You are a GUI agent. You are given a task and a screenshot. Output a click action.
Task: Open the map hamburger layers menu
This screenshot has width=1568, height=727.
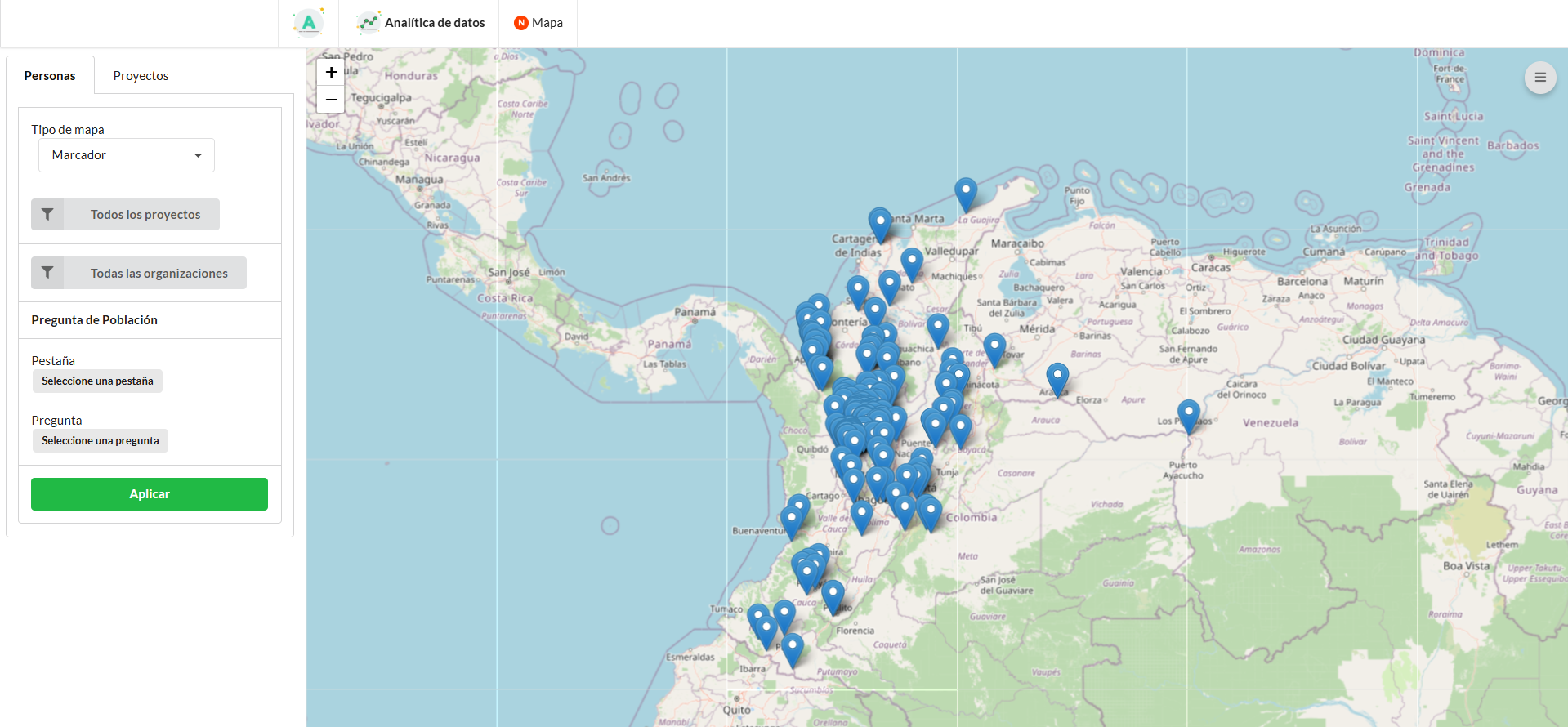point(1539,78)
